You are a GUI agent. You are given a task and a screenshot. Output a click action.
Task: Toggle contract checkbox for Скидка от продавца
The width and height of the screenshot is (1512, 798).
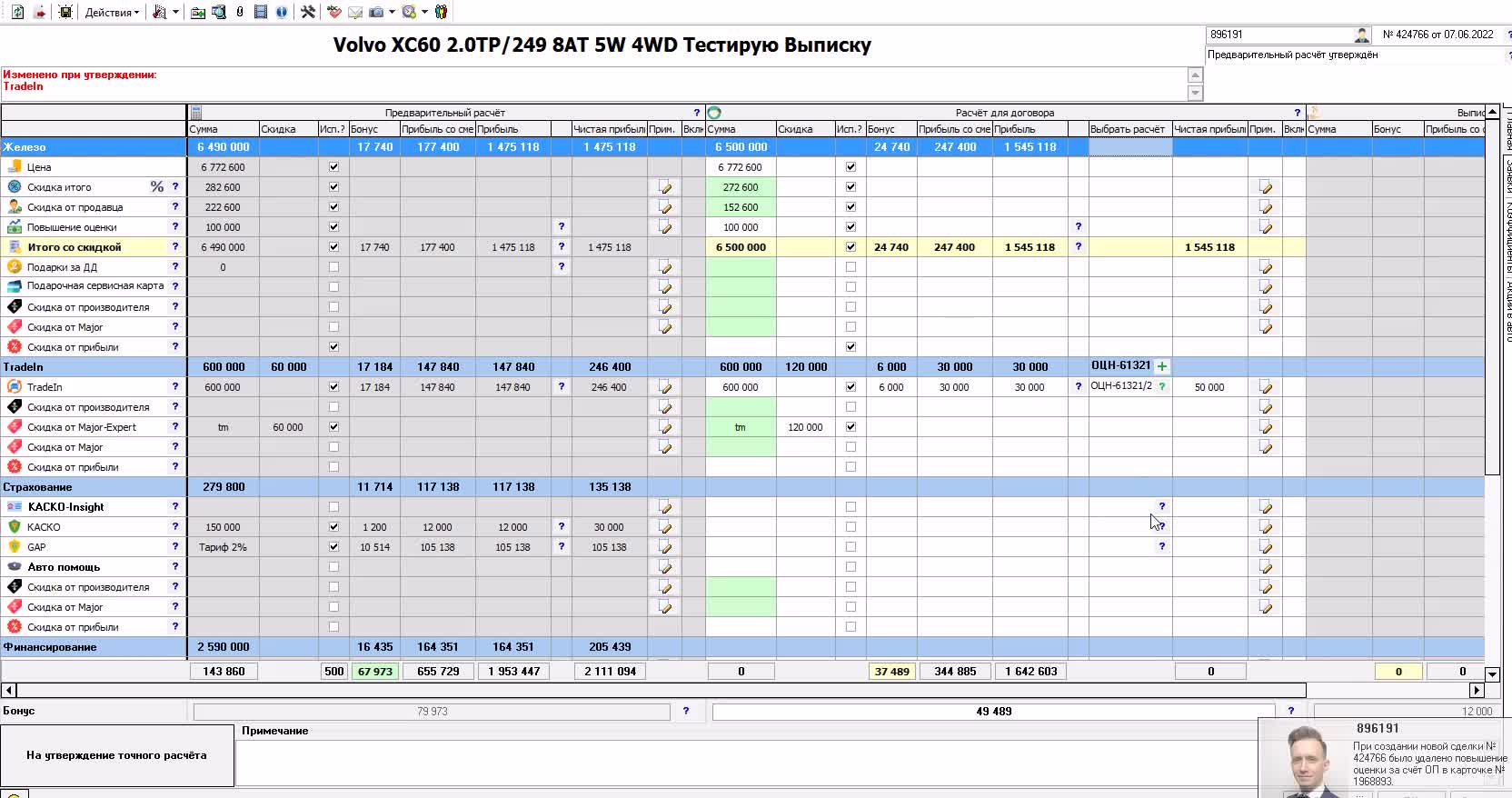click(x=850, y=207)
